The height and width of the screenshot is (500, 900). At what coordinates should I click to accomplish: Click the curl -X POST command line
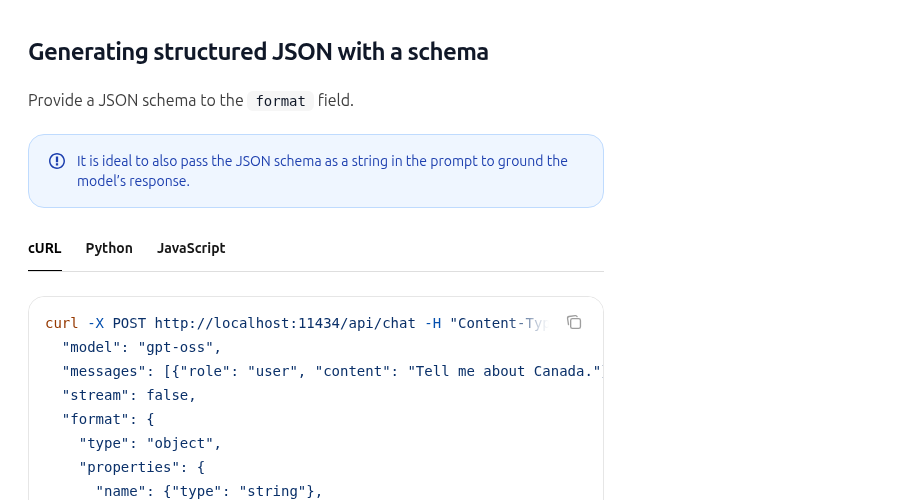tap(296, 323)
